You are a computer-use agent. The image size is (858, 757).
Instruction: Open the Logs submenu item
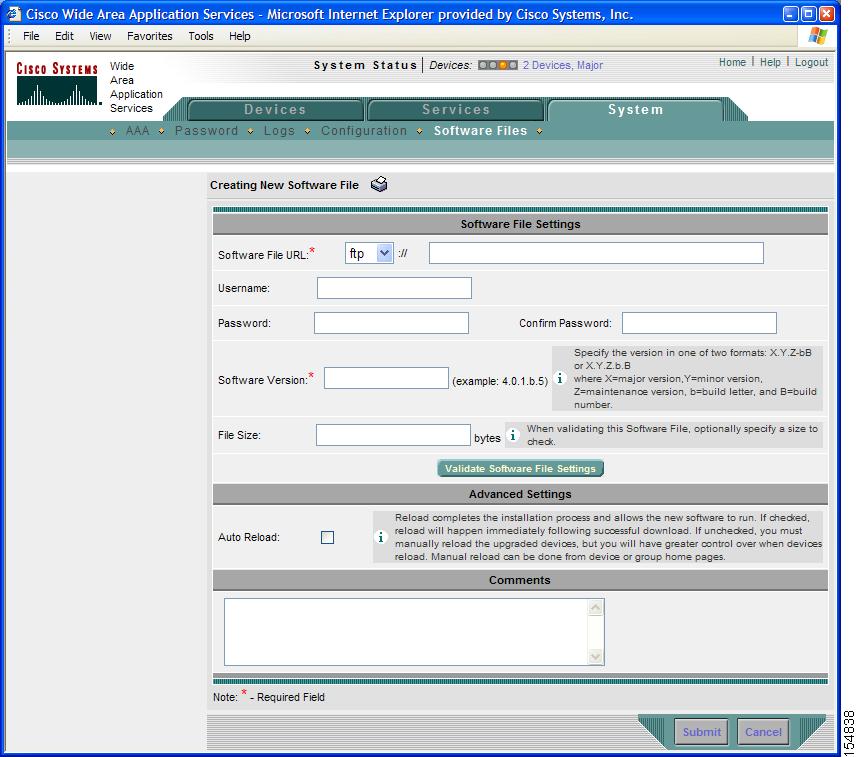[x=279, y=131]
